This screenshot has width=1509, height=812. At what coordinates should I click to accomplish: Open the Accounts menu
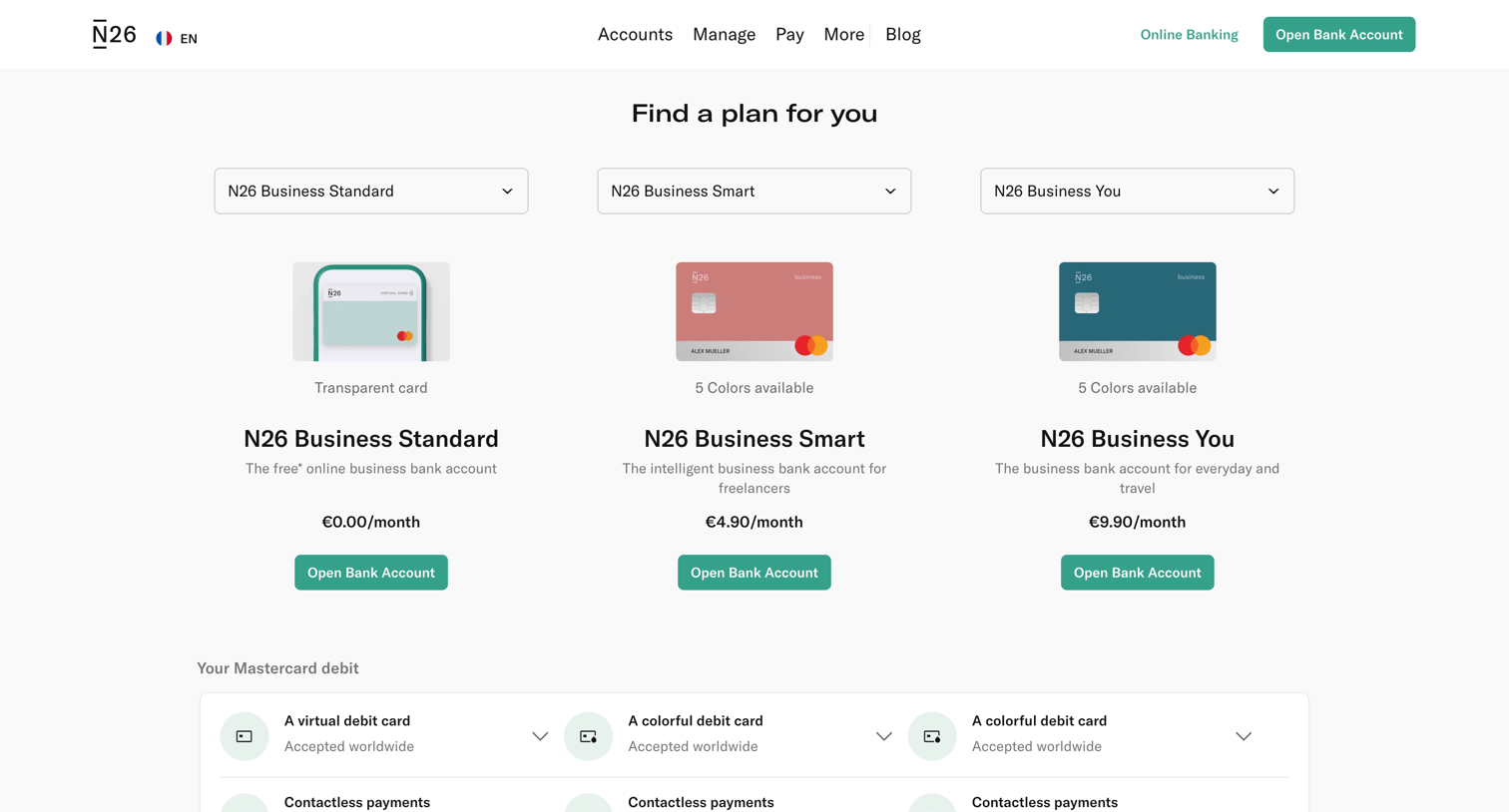click(635, 34)
